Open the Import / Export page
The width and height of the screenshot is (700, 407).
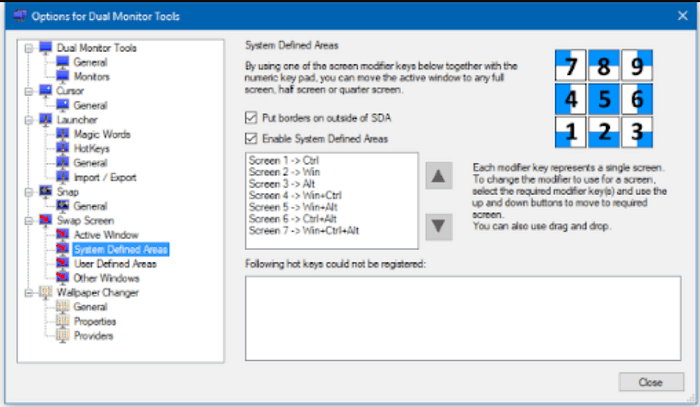(105, 177)
